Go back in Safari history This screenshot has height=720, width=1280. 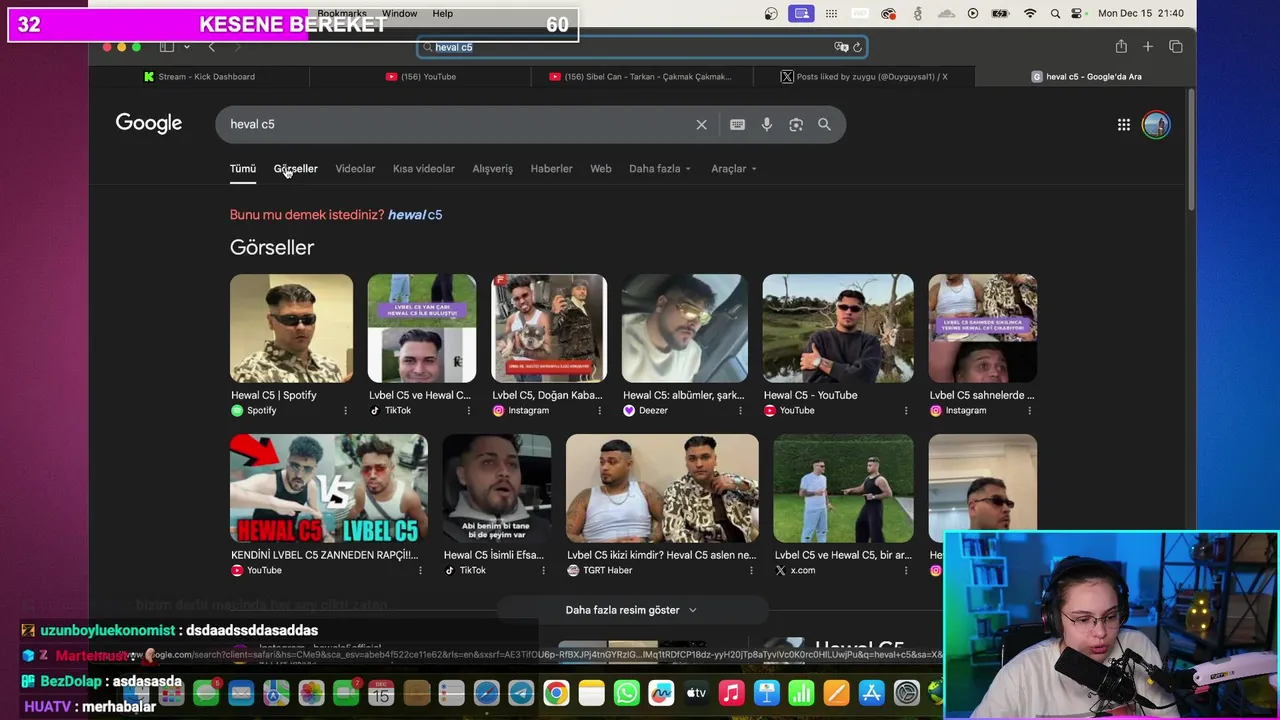[x=211, y=47]
